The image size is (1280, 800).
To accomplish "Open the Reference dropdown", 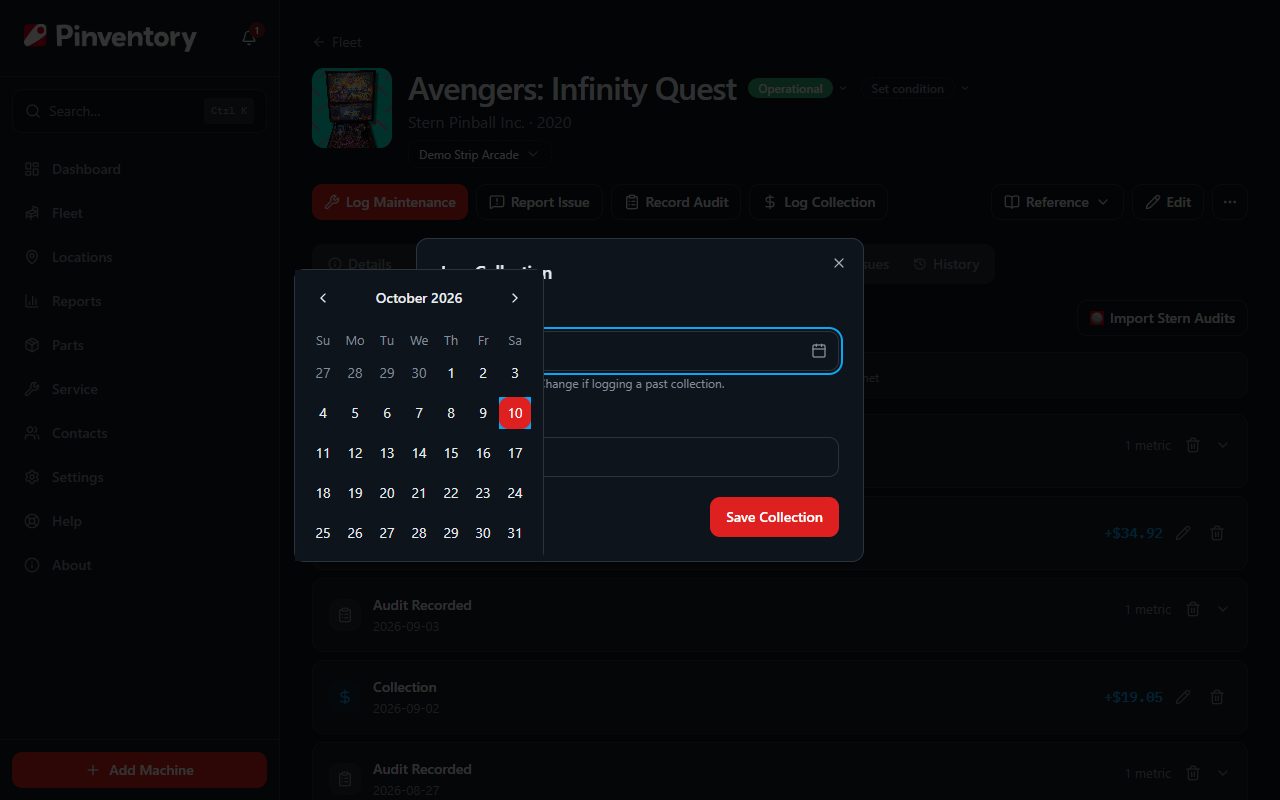I will point(1057,202).
